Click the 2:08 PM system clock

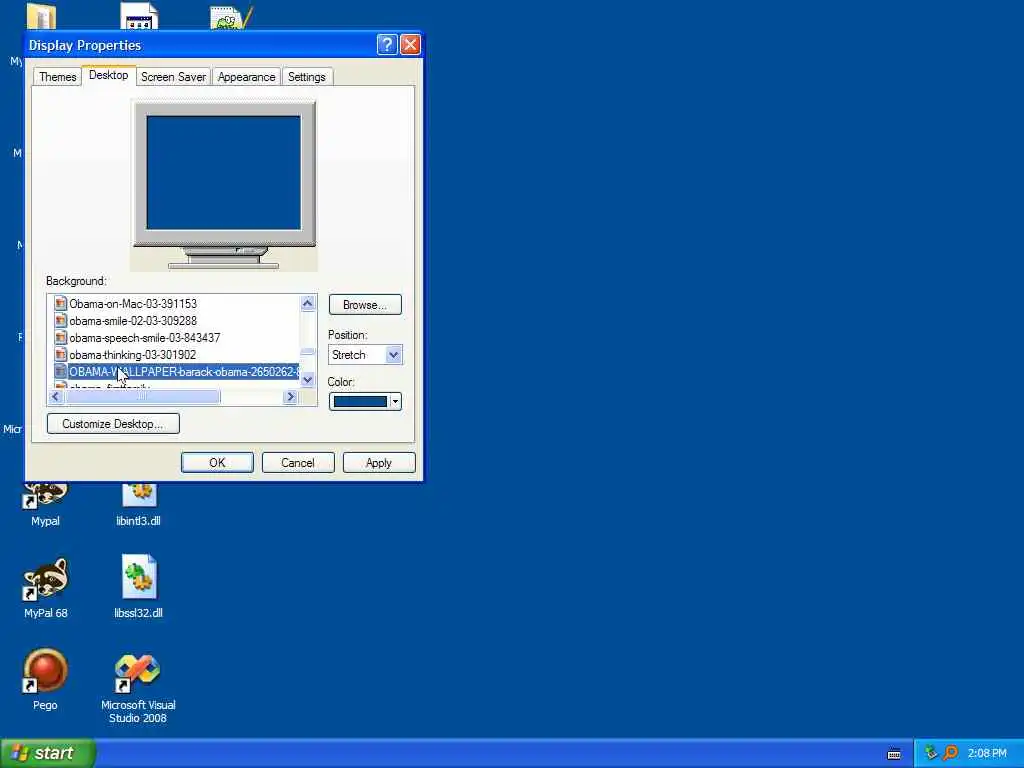coord(987,754)
